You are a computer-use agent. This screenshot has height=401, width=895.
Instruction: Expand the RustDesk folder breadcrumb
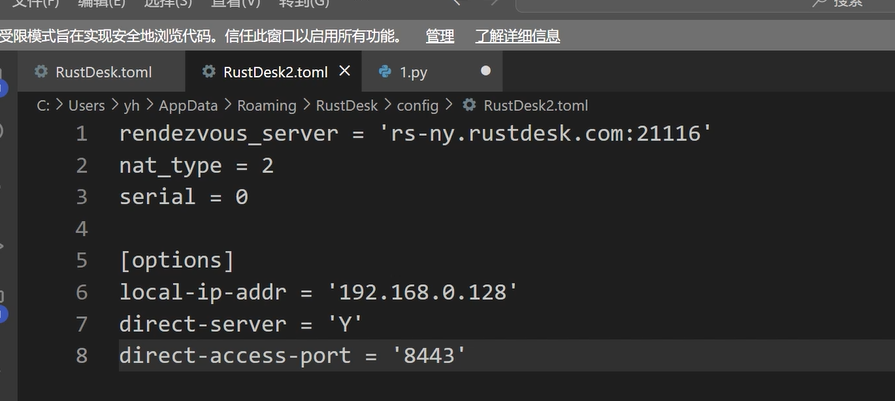click(346, 105)
